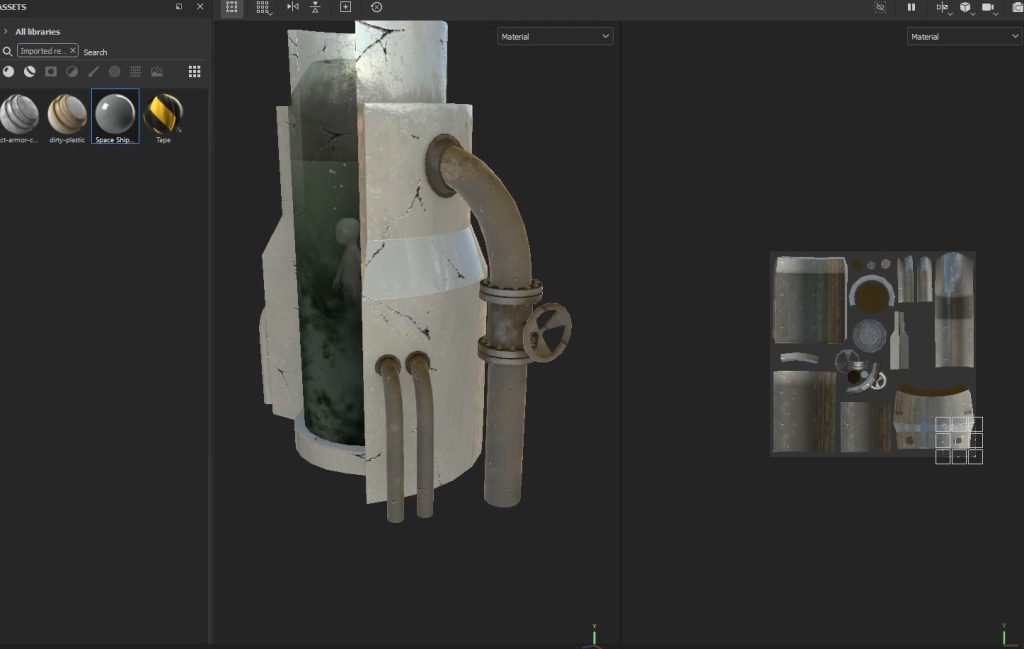This screenshot has height=649, width=1024.
Task: Click the magnifier search icon in Assets
Action: pyautogui.click(x=7, y=51)
